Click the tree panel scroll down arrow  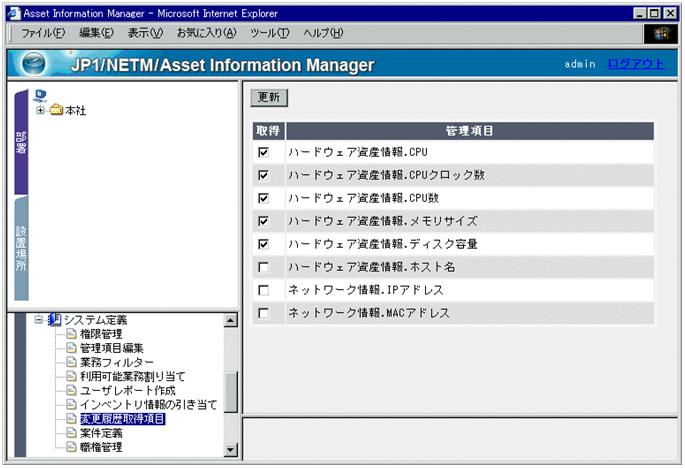231,450
